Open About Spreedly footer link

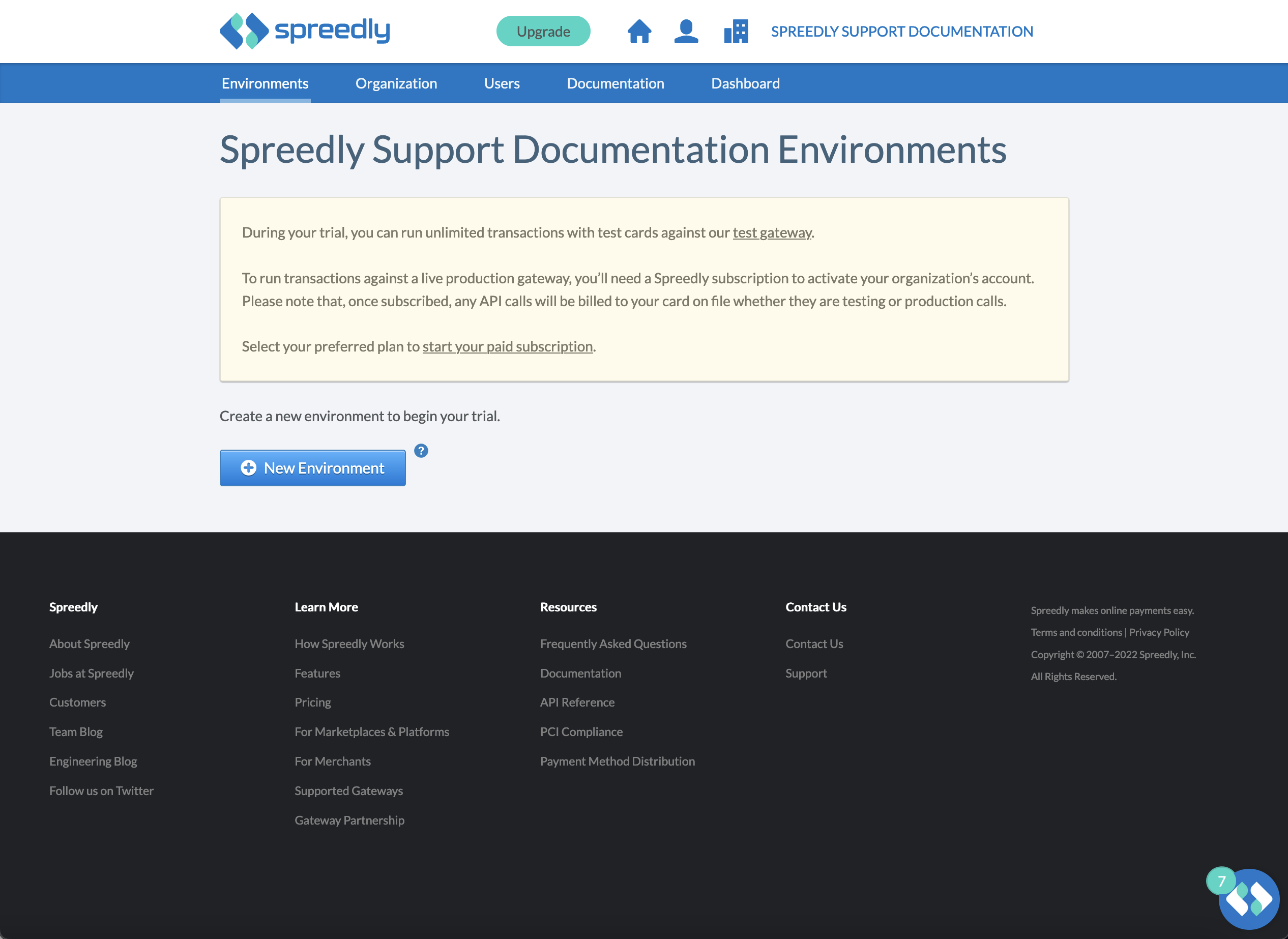click(89, 643)
